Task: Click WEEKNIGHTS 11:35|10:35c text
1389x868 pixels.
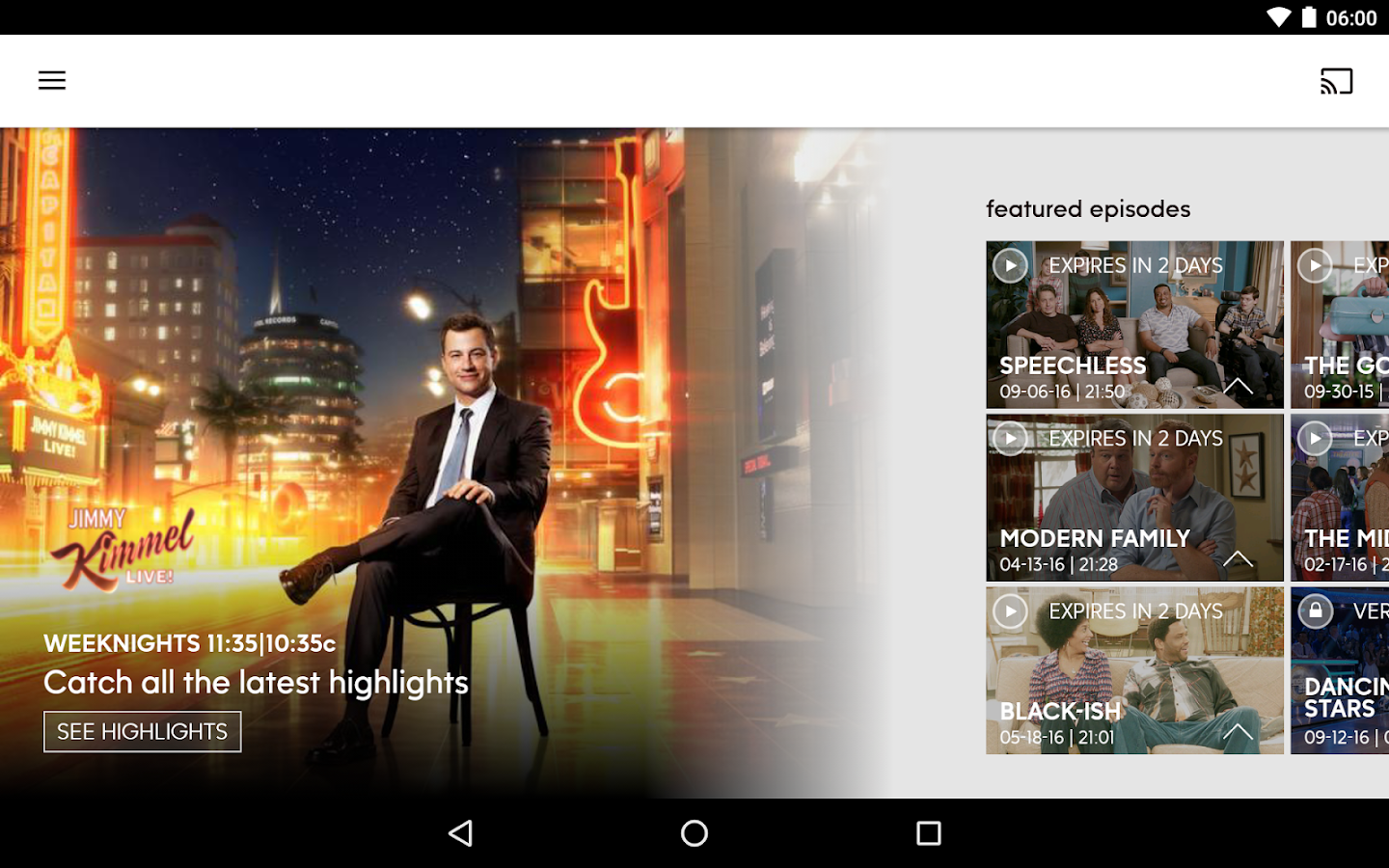Action: pyautogui.click(x=190, y=643)
